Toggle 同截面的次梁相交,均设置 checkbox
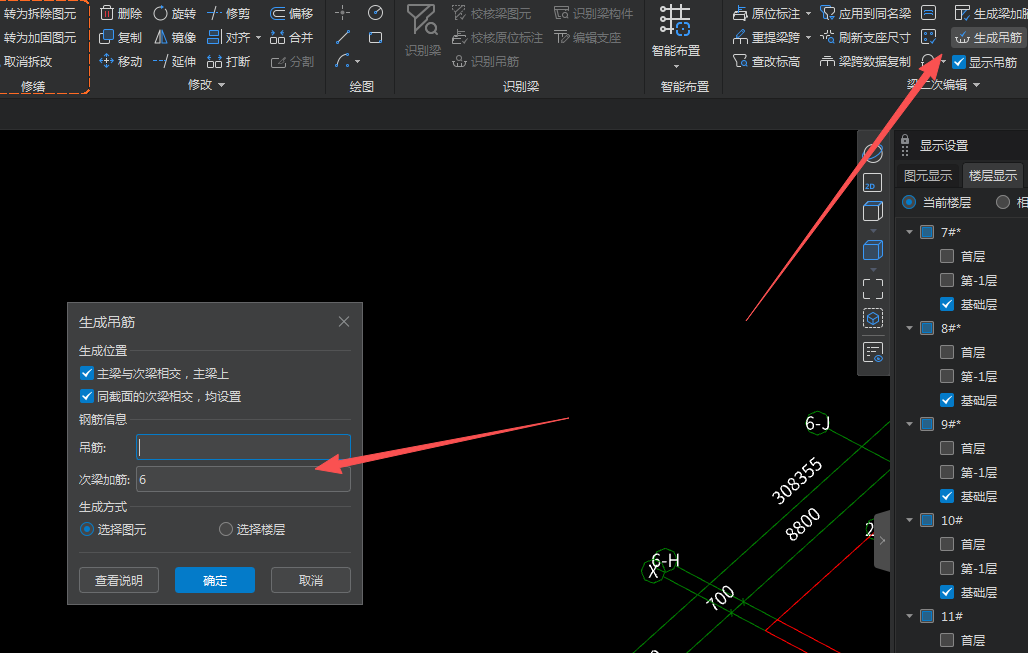 pos(87,396)
